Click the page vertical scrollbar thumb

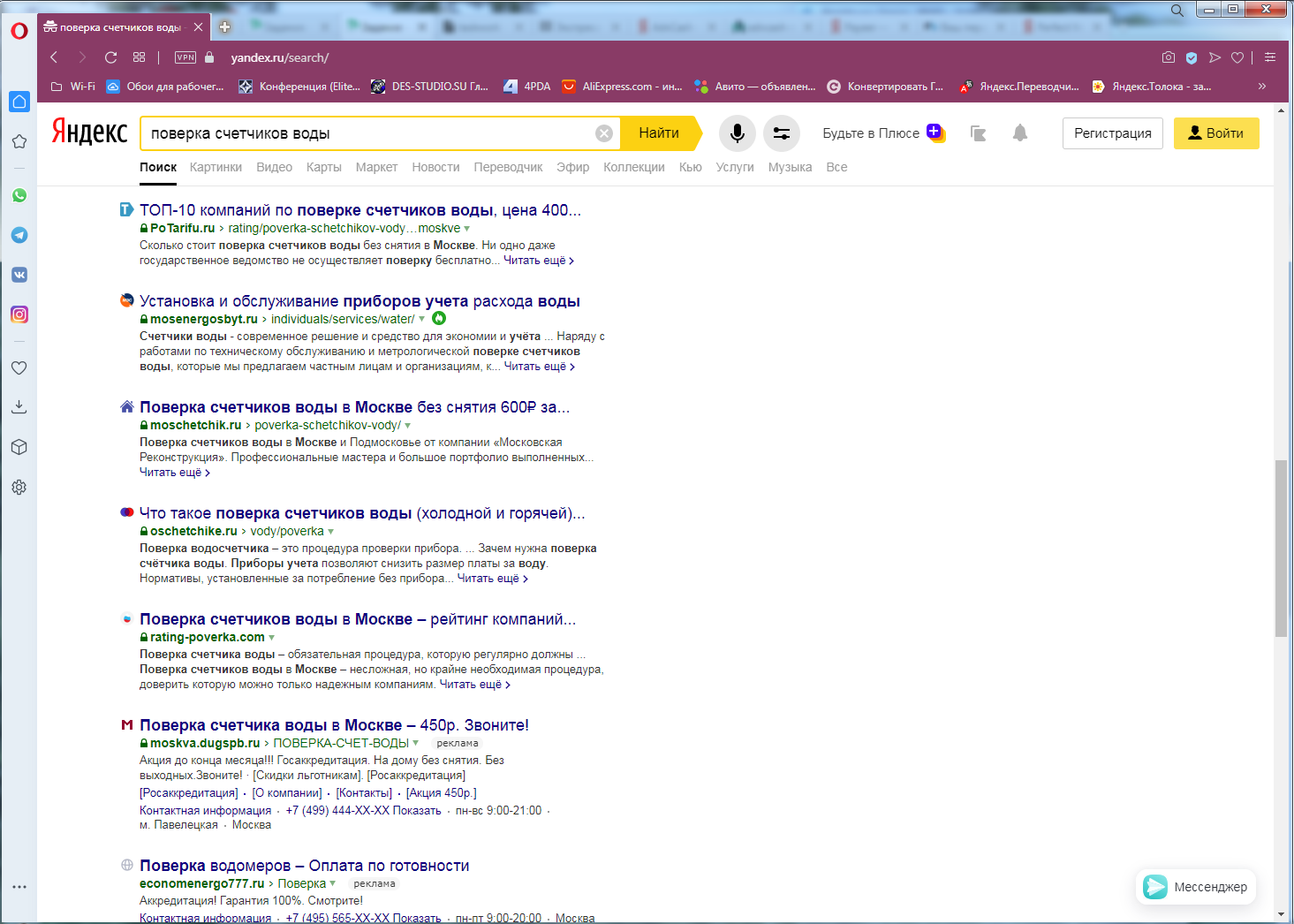(1281, 549)
